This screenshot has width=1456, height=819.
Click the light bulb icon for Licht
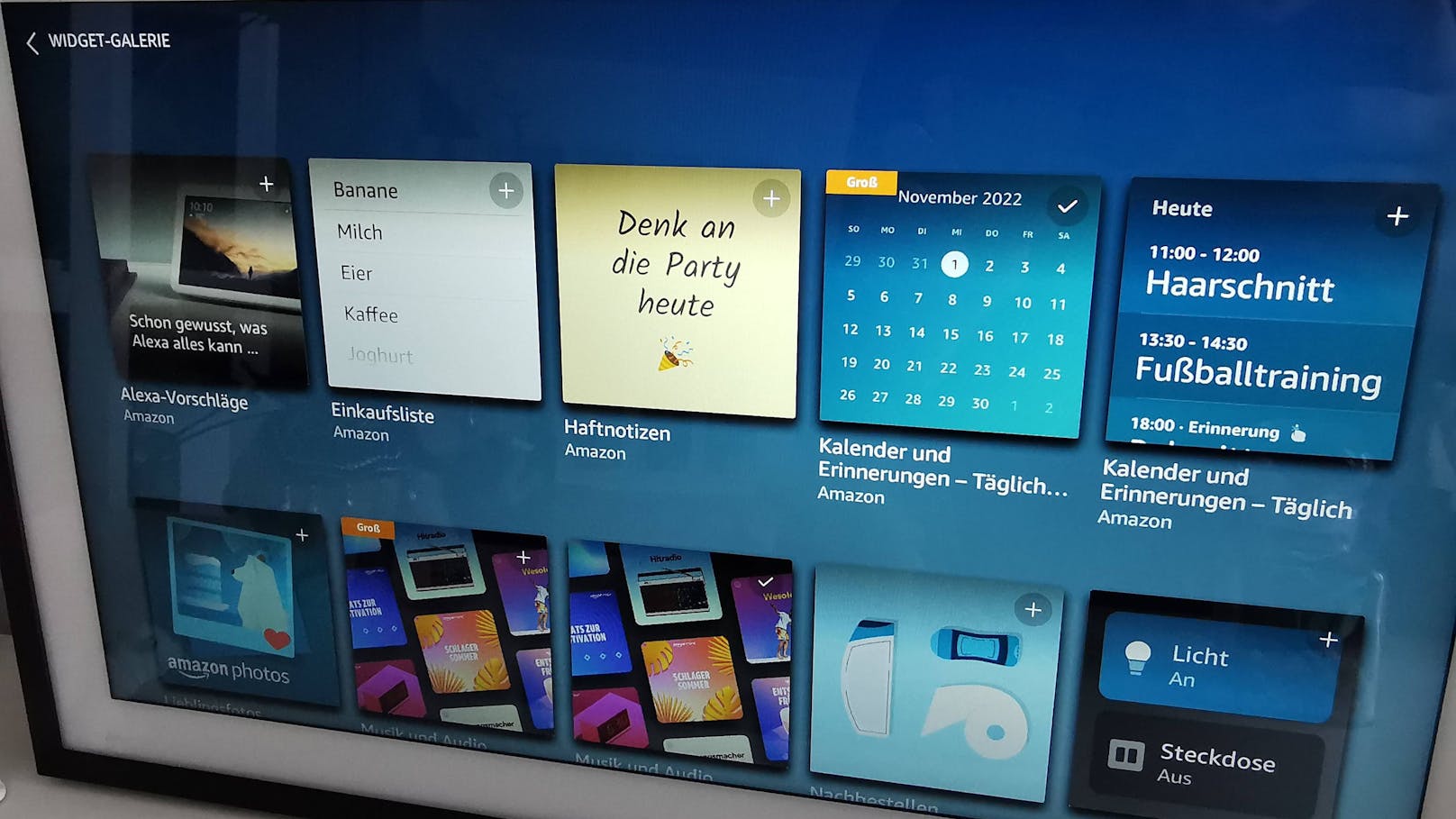click(x=1138, y=658)
